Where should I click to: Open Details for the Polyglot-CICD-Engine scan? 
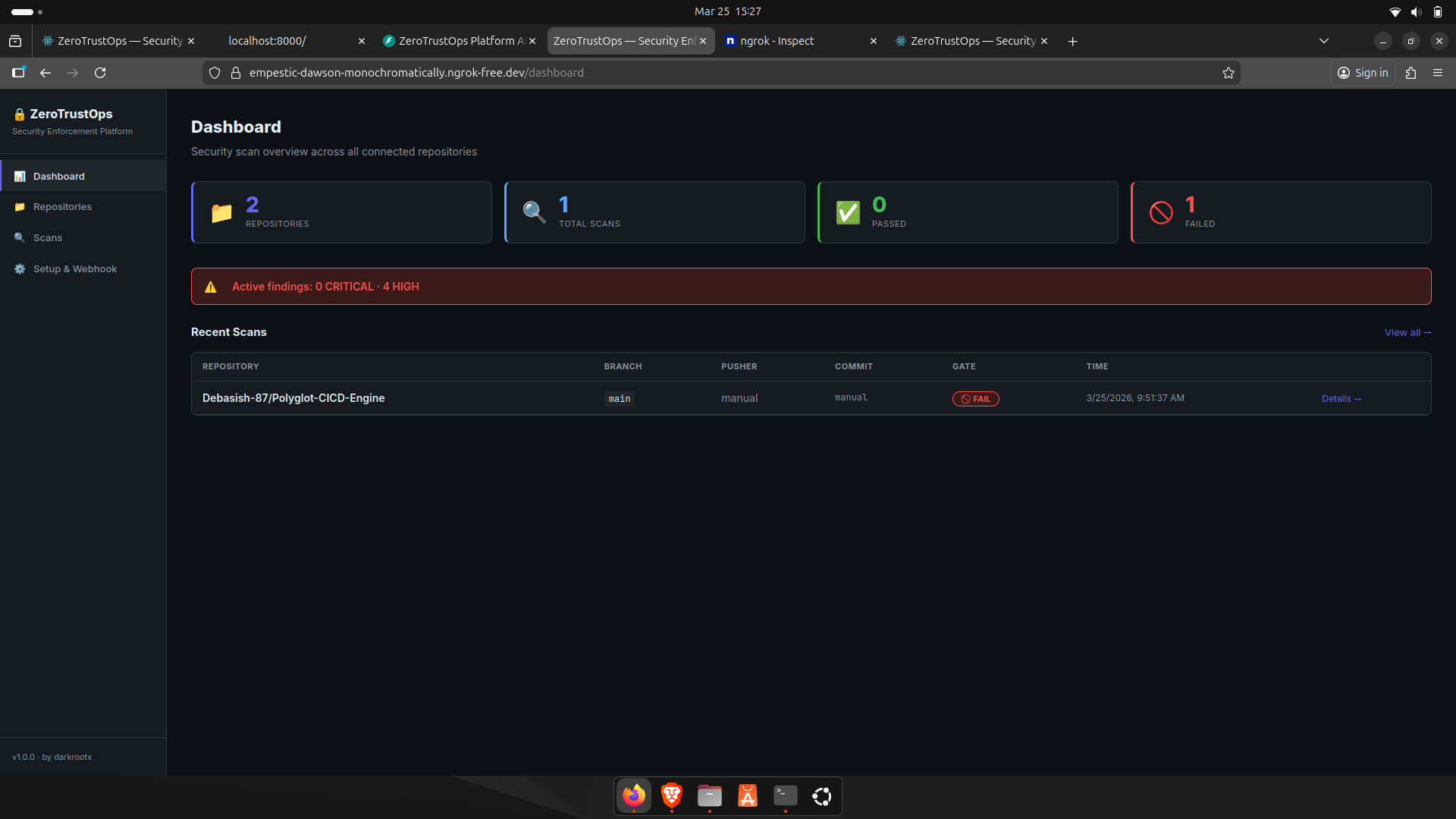click(x=1341, y=399)
